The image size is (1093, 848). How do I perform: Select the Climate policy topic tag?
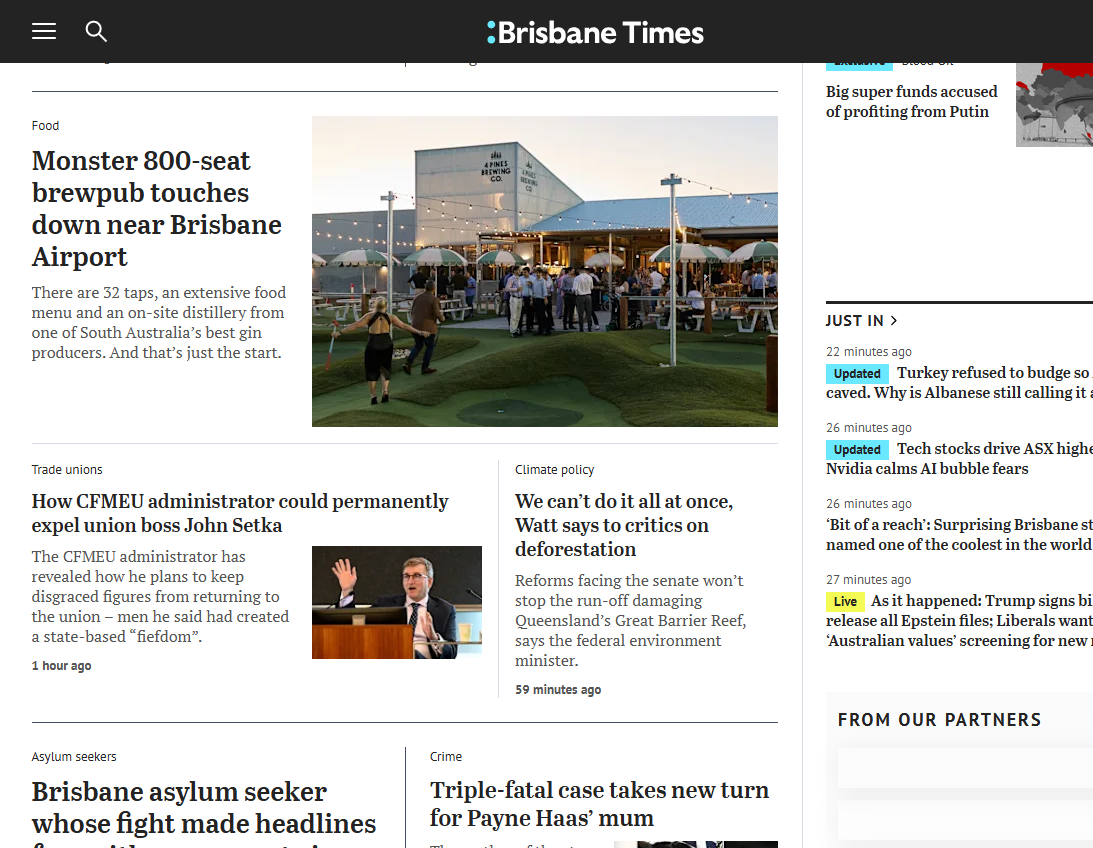pos(554,470)
